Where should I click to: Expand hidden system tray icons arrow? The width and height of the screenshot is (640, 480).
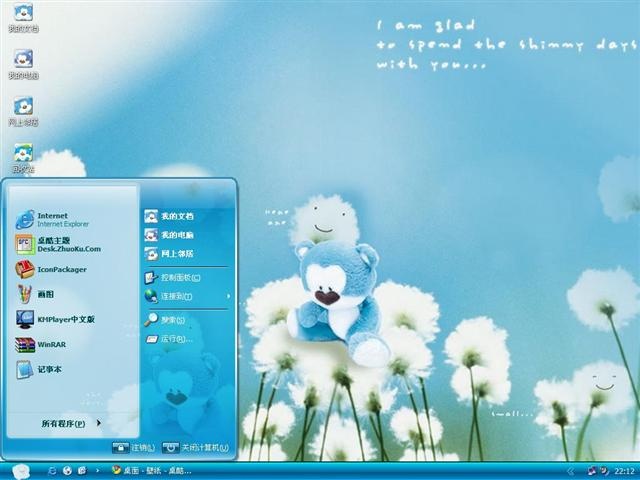pyautogui.click(x=570, y=470)
